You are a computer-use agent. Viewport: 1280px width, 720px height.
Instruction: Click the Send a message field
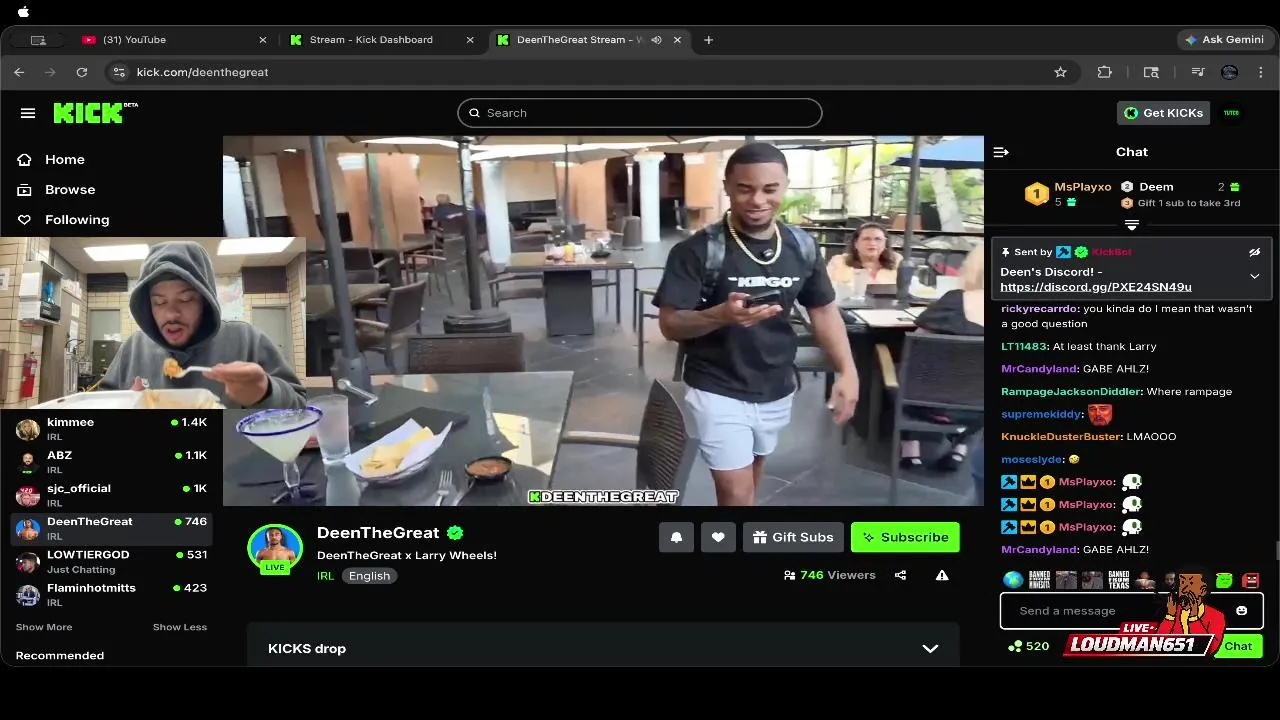[x=1132, y=611]
